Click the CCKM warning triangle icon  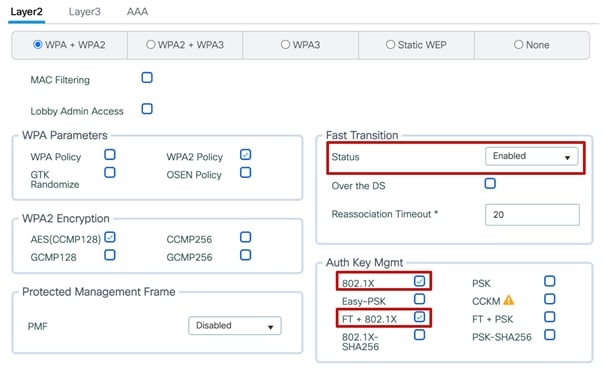pos(508,300)
